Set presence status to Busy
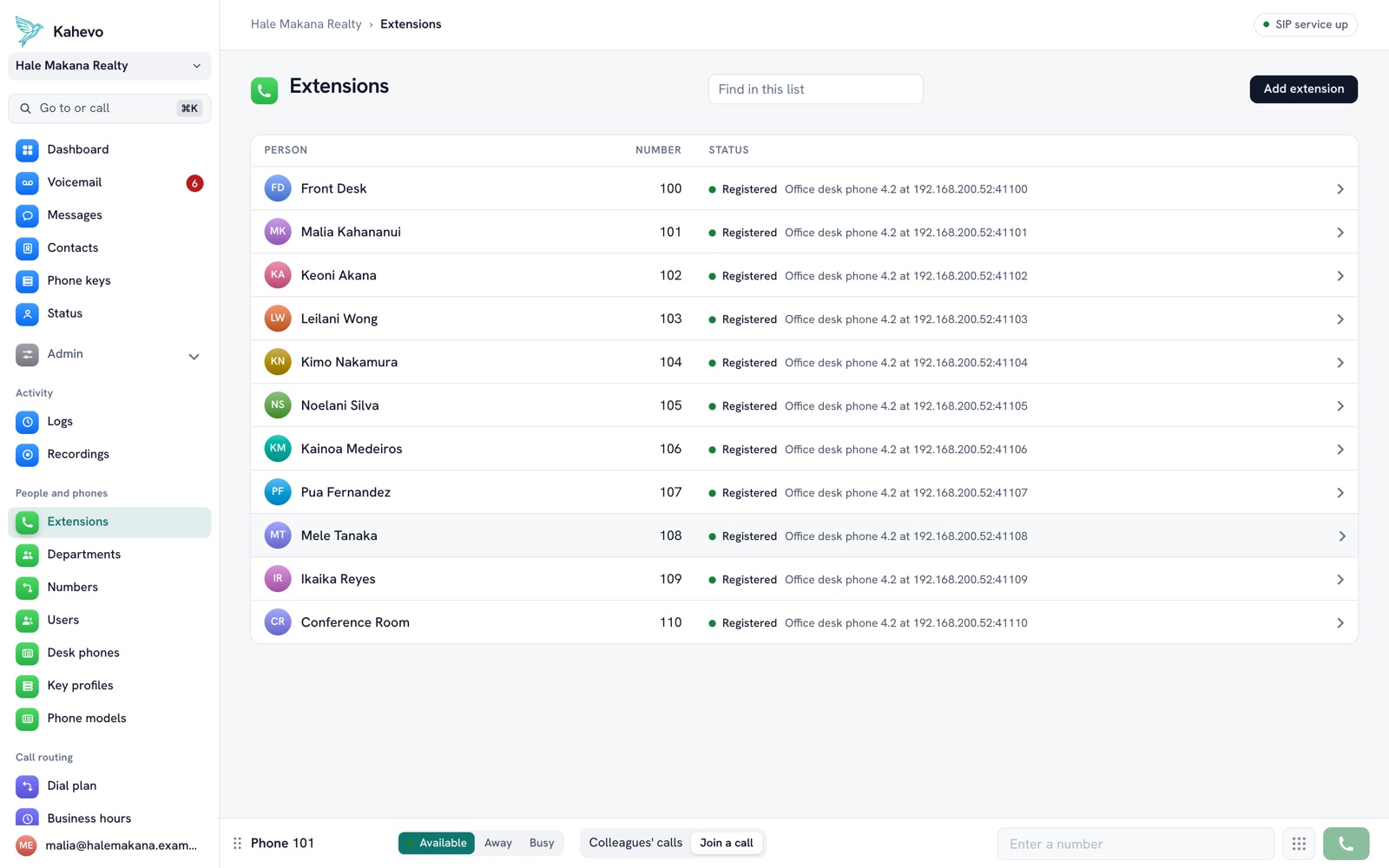This screenshot has width=1389, height=868. click(542, 843)
